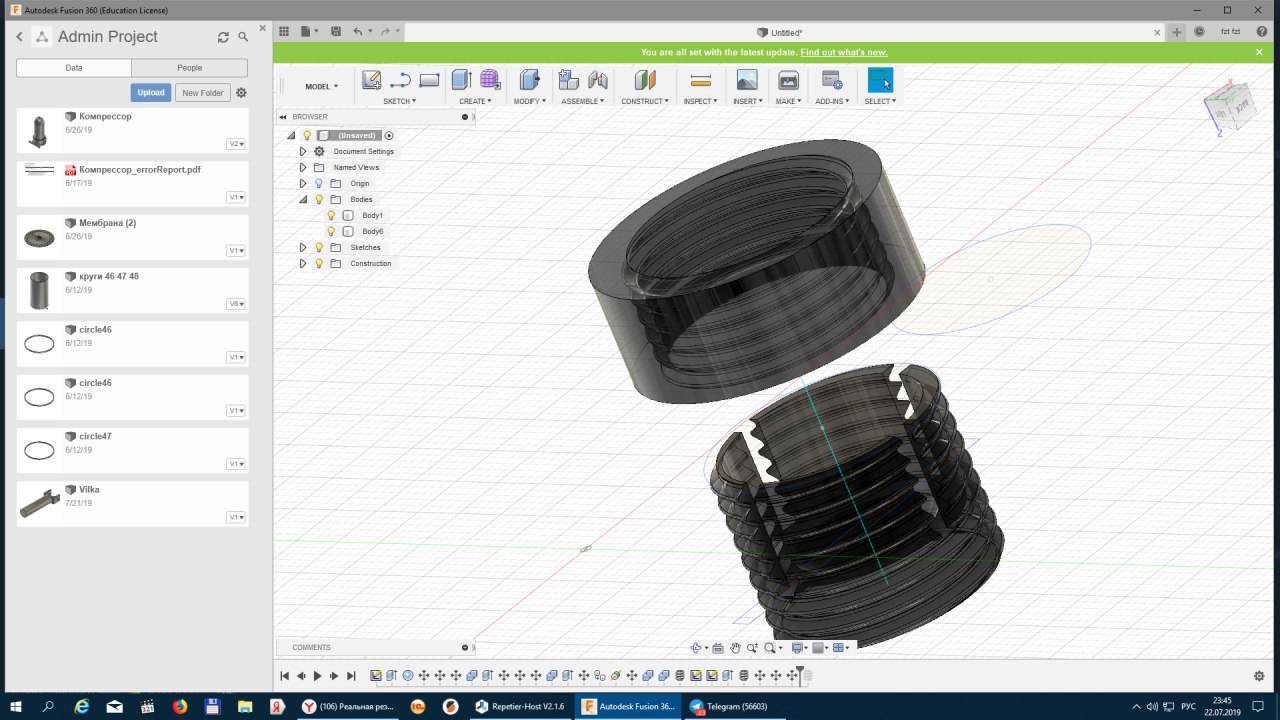
Task: Go back from Admin Project
Action: point(19,37)
